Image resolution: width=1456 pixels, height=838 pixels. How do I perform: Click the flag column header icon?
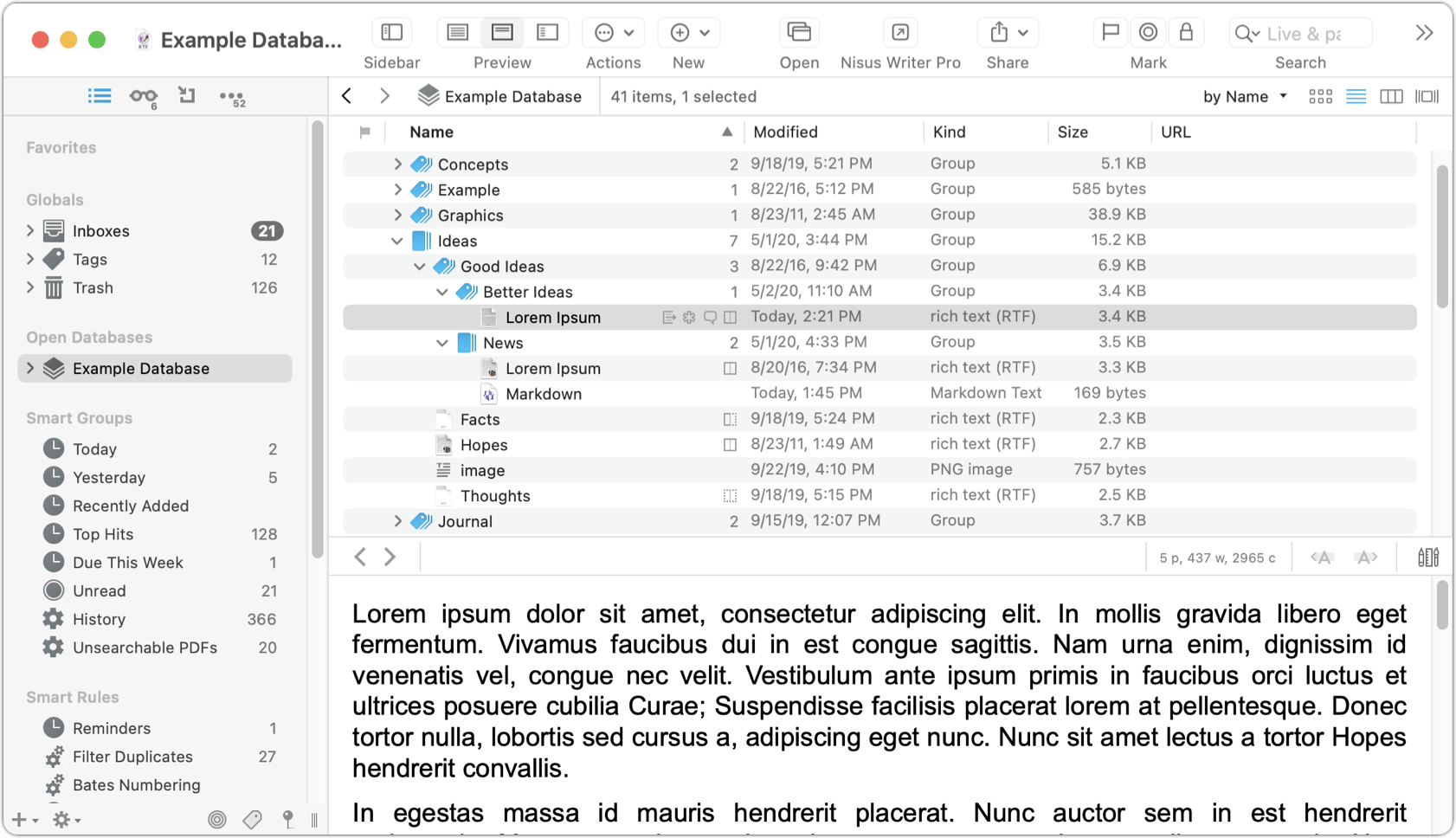click(364, 132)
